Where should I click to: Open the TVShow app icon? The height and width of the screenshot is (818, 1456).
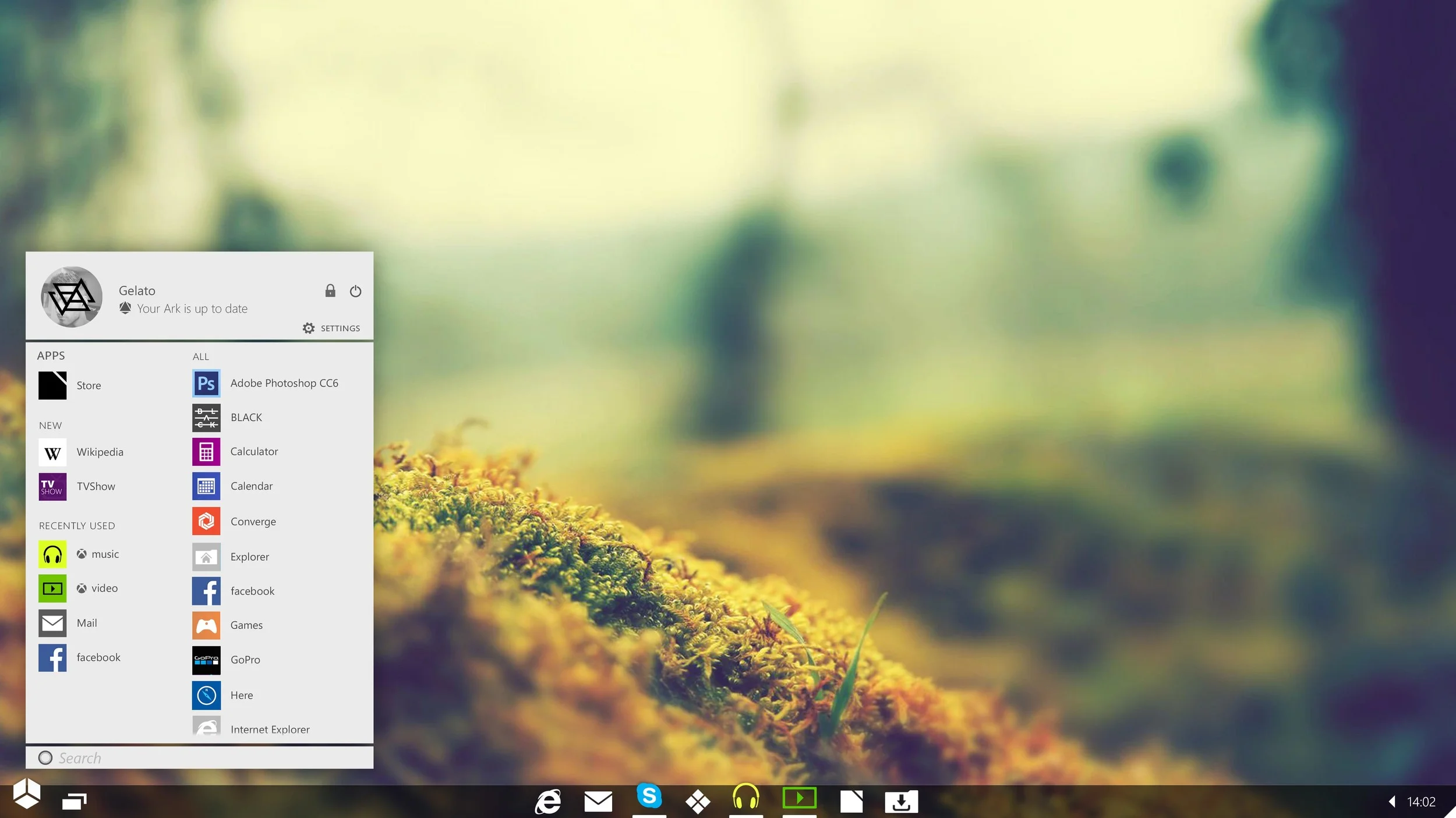(x=52, y=487)
